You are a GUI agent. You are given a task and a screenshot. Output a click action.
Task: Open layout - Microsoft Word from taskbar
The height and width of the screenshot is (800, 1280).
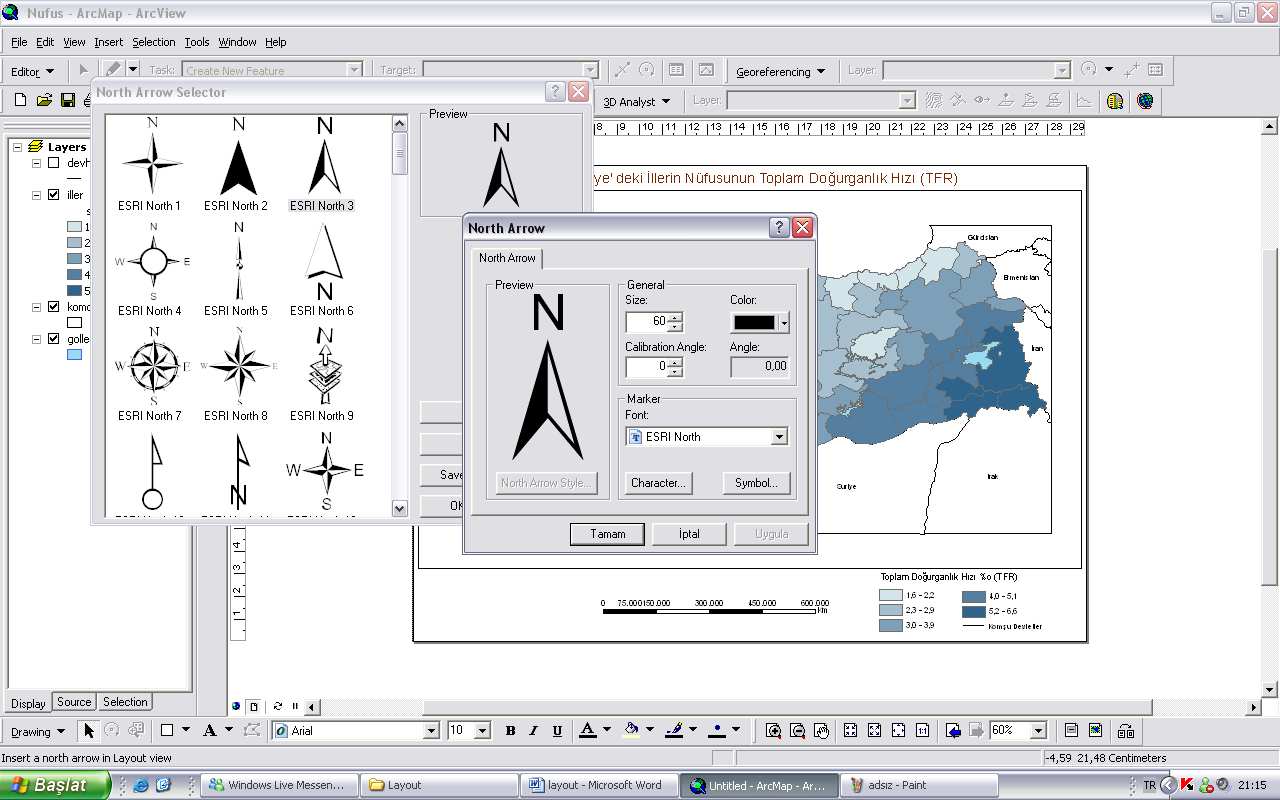(x=600, y=785)
